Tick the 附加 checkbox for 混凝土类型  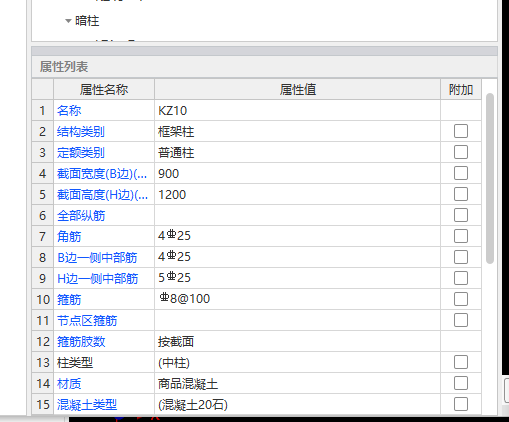coord(461,404)
